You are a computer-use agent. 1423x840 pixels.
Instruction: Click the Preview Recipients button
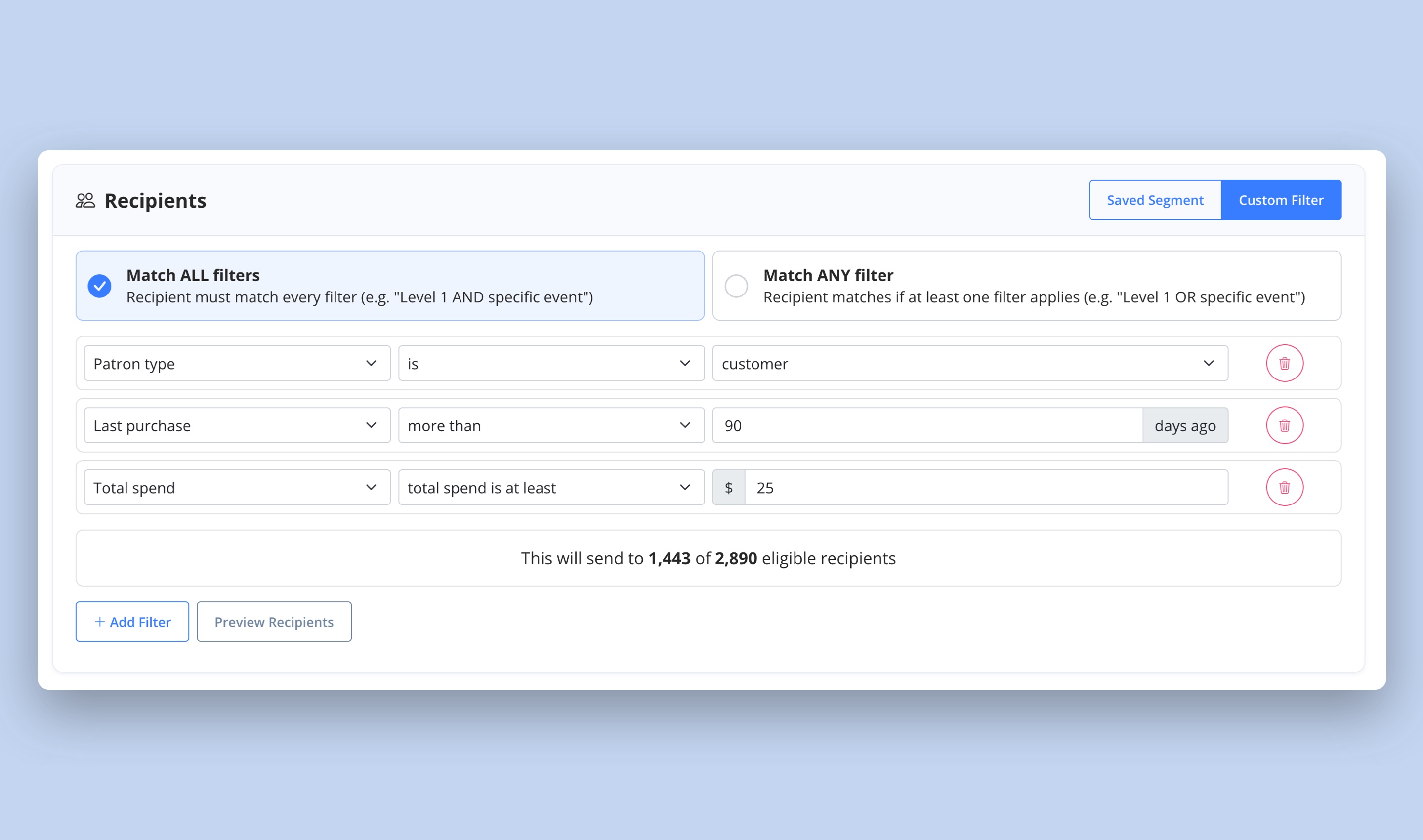pyautogui.click(x=274, y=622)
